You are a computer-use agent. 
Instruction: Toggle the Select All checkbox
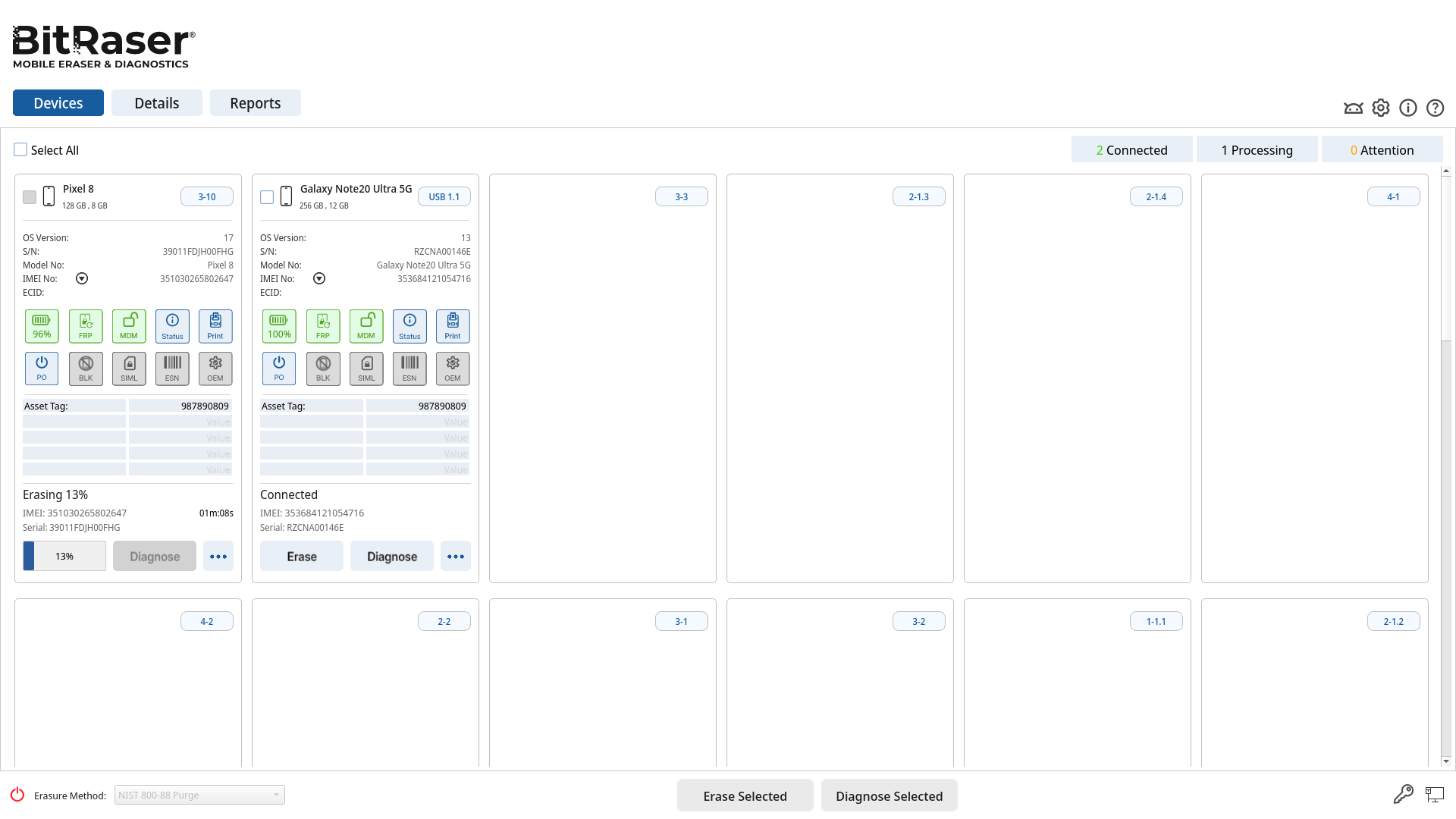point(20,150)
